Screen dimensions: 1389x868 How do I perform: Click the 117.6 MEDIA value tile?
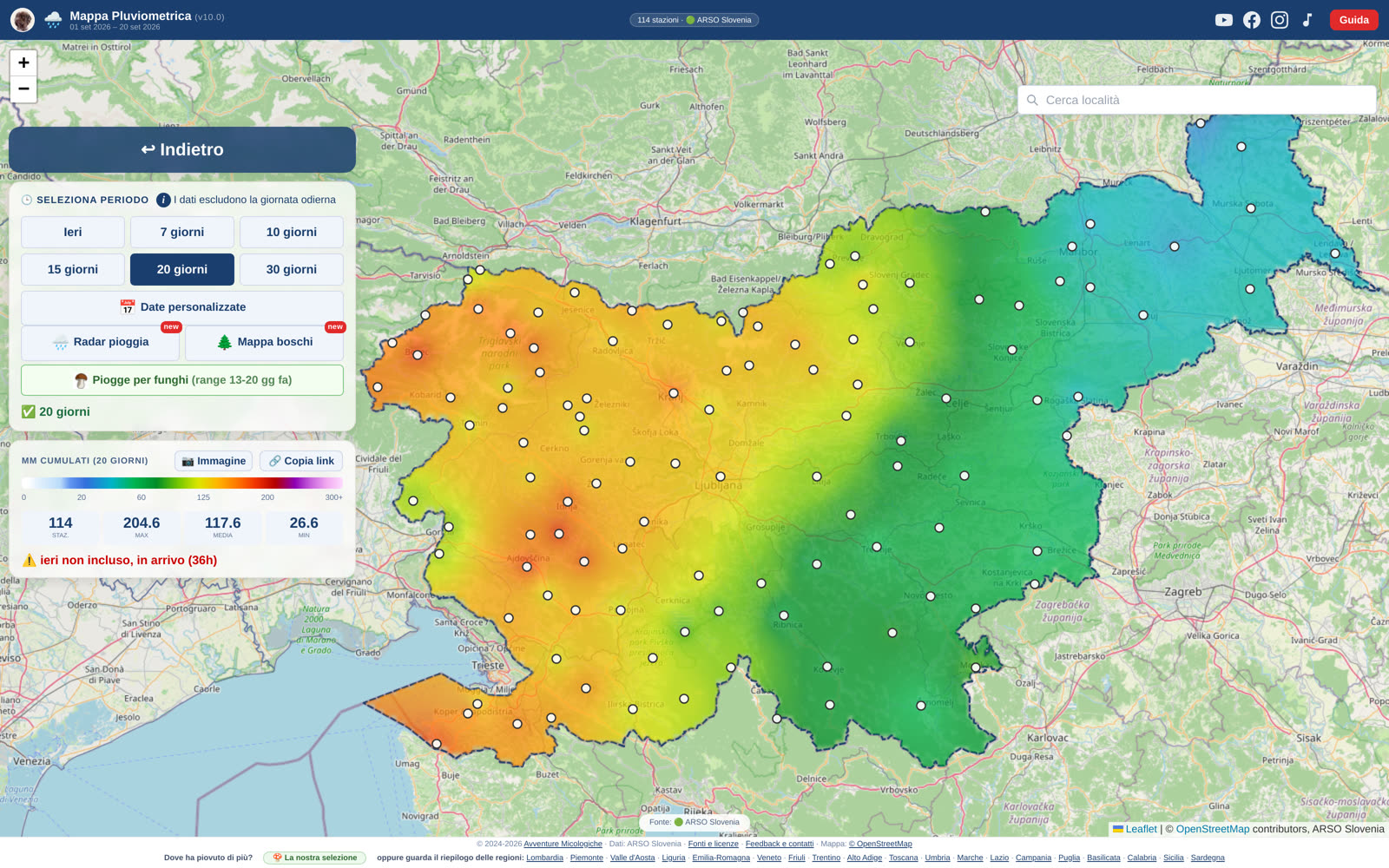[223, 526]
